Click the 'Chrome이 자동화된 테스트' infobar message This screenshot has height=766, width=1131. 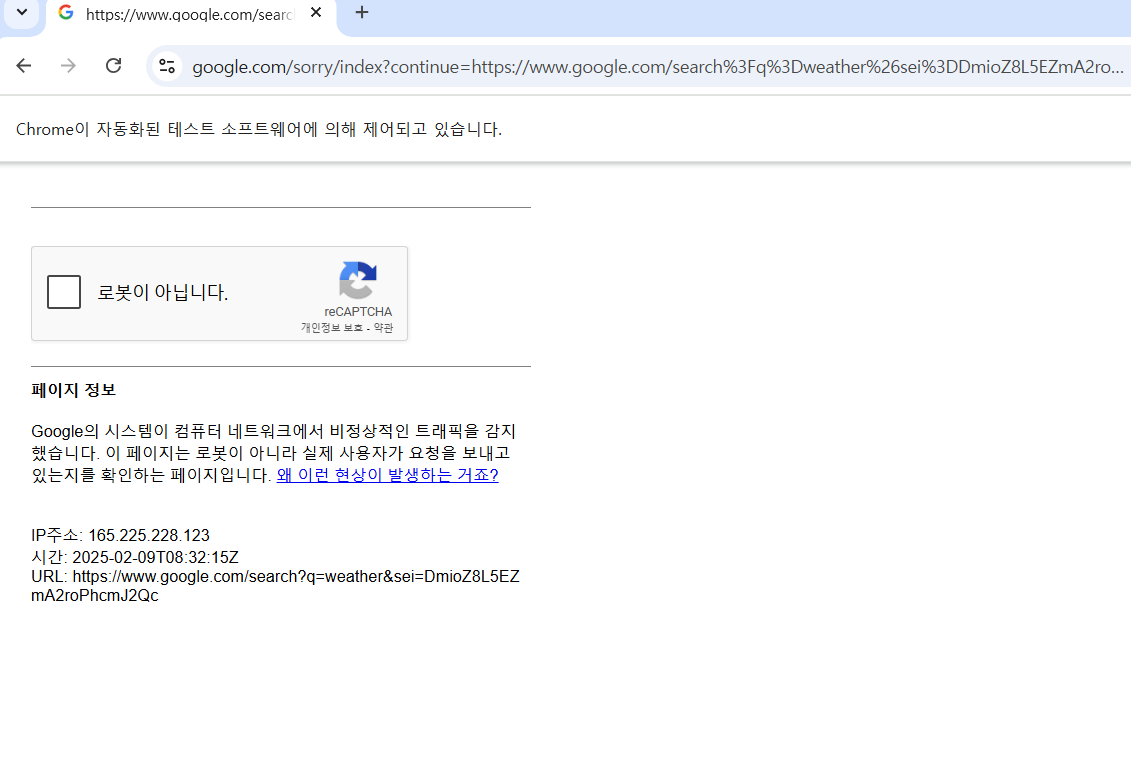coord(259,129)
